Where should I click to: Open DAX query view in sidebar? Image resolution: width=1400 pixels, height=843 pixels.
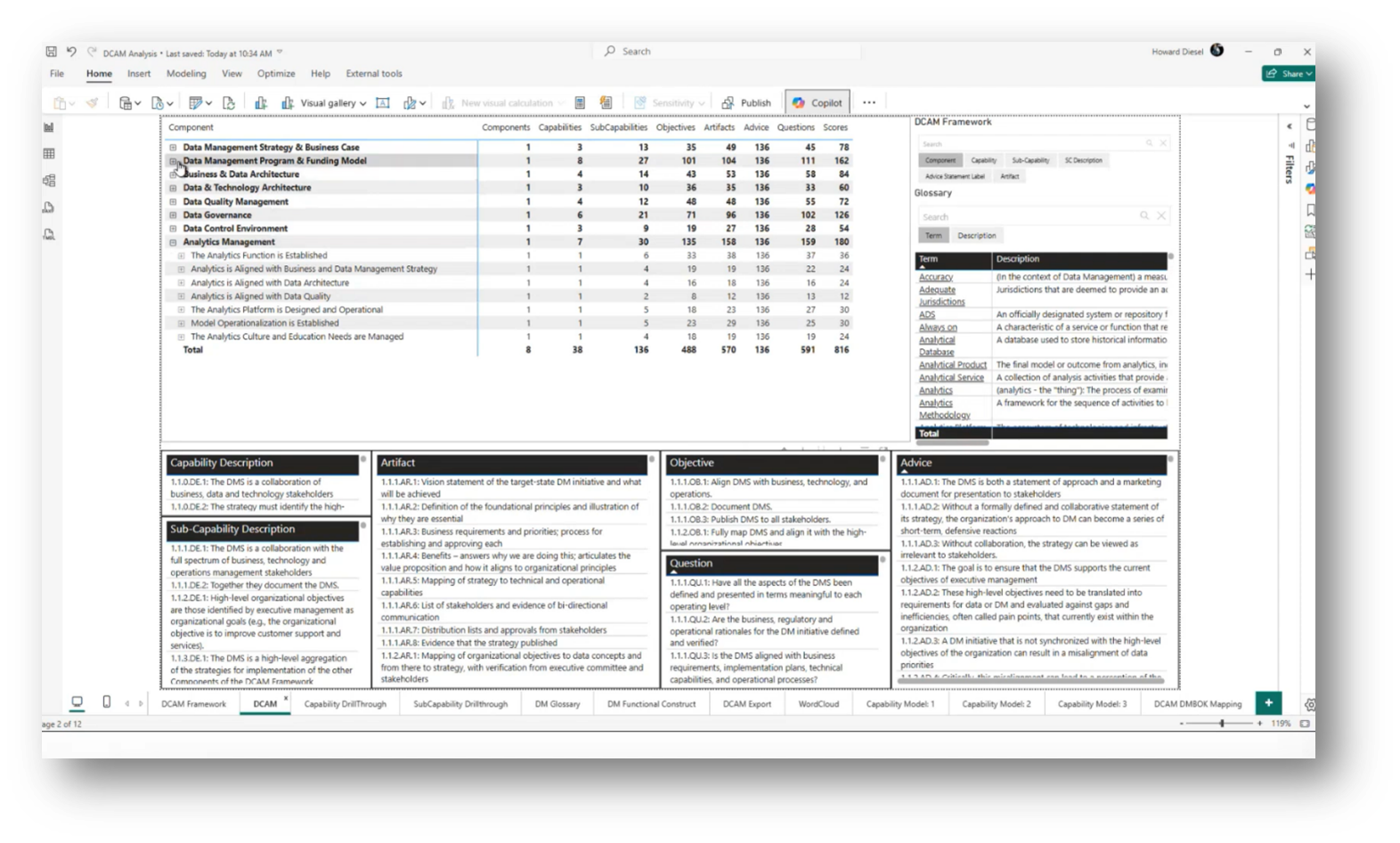pyautogui.click(x=49, y=207)
